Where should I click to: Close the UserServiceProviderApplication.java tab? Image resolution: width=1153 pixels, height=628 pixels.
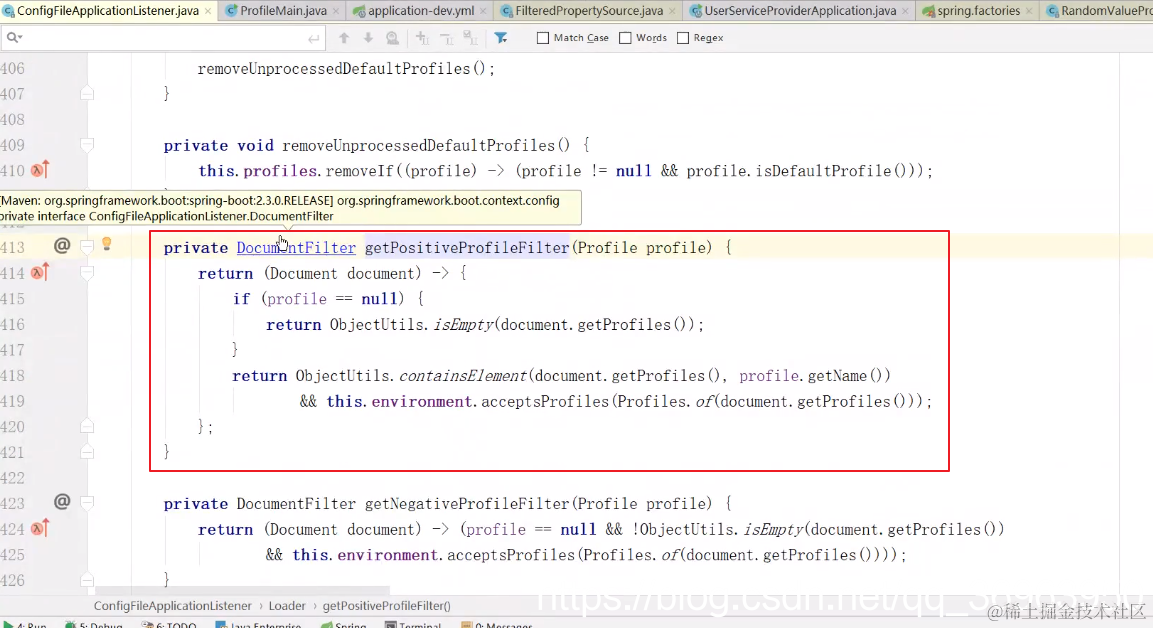click(905, 11)
